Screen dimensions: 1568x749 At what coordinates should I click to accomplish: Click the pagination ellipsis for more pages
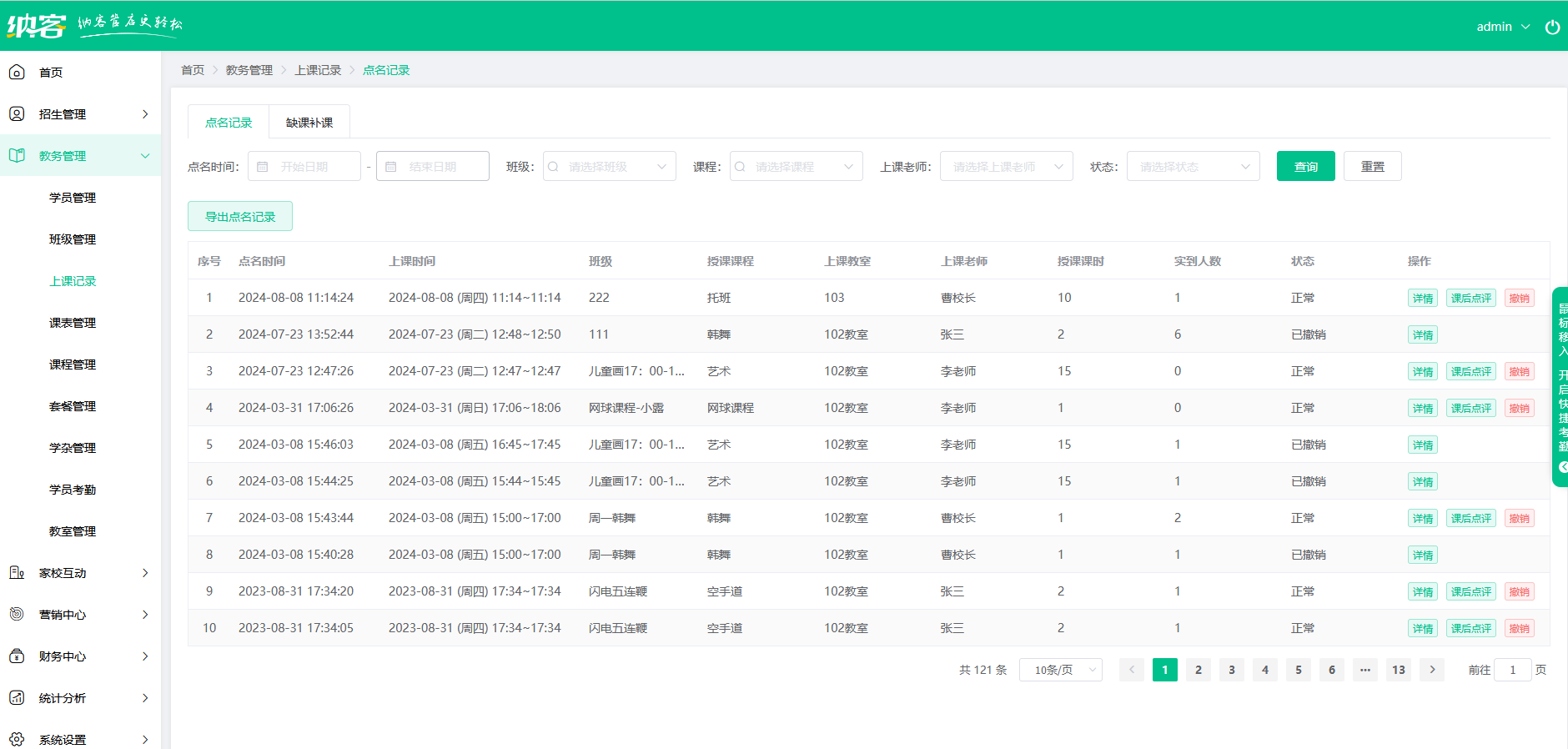pos(1365,670)
